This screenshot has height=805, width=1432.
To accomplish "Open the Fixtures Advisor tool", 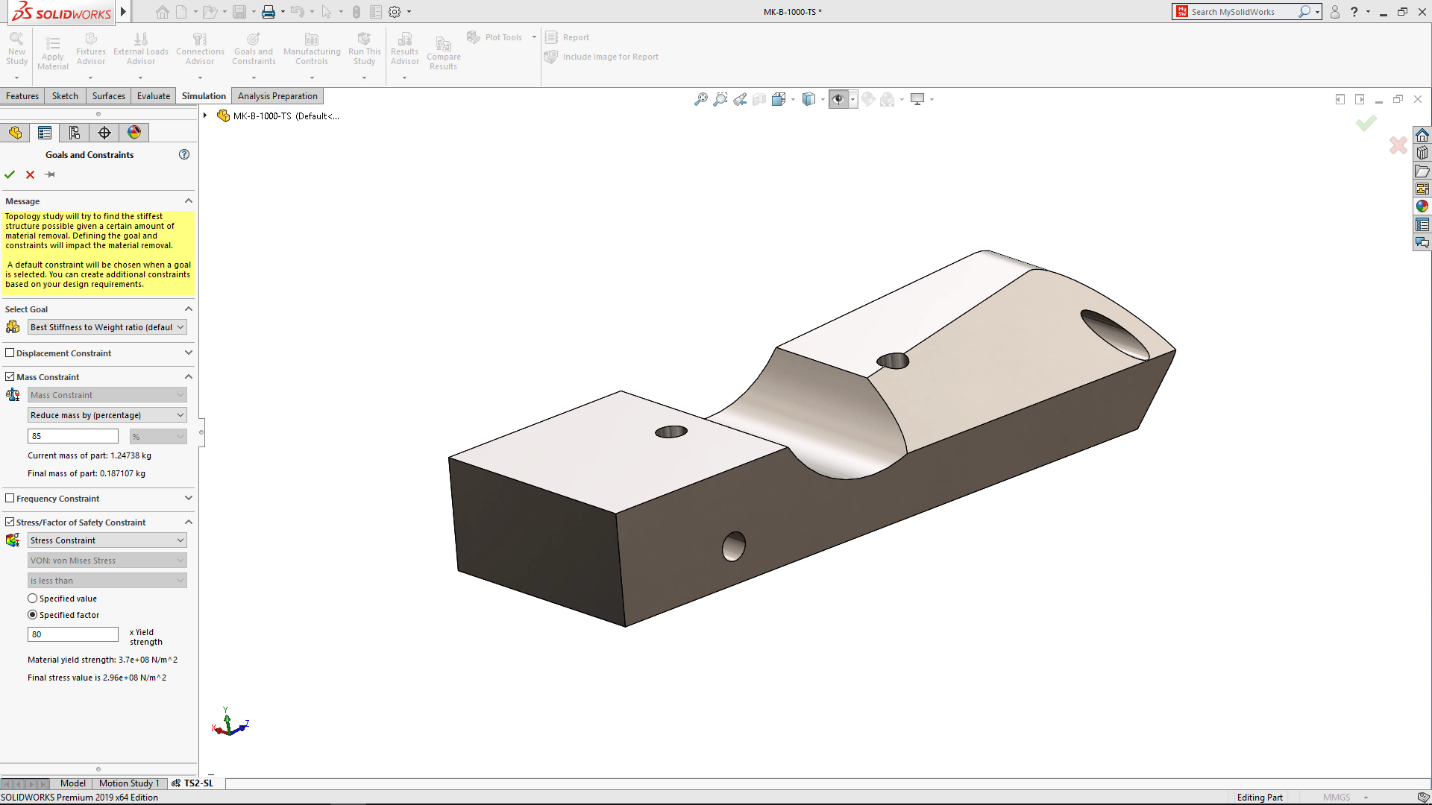I will [x=90, y=52].
